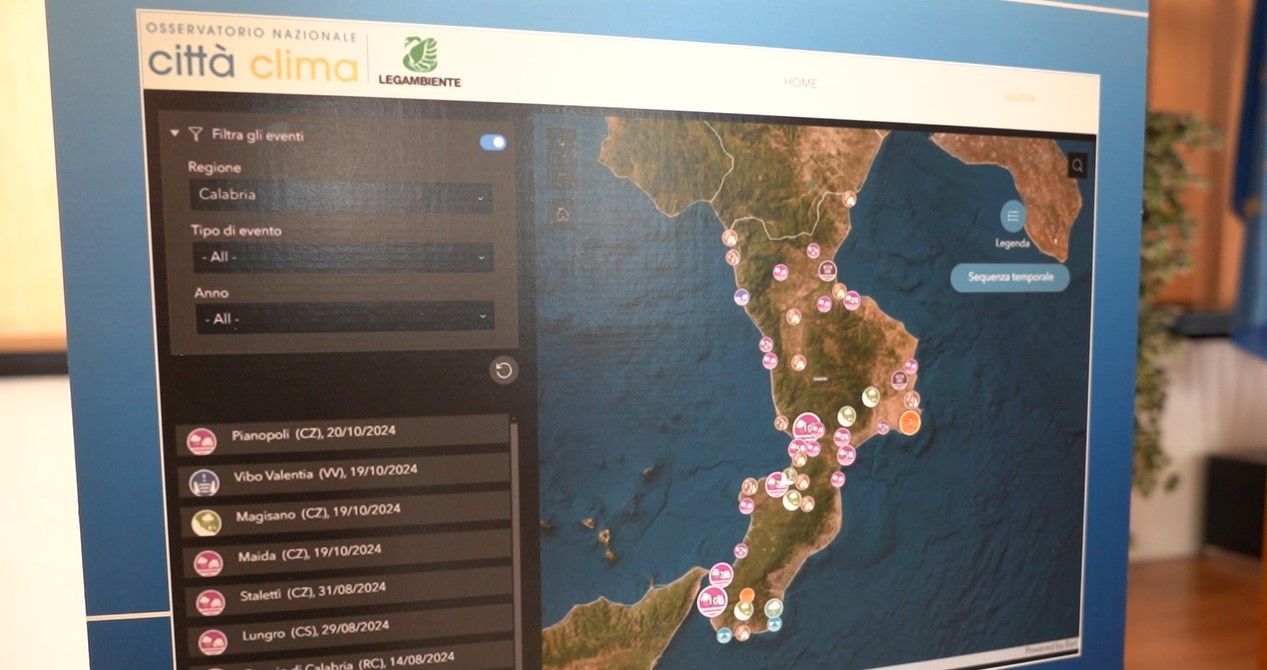Open the Regione dropdown showing Calabria

(338, 194)
